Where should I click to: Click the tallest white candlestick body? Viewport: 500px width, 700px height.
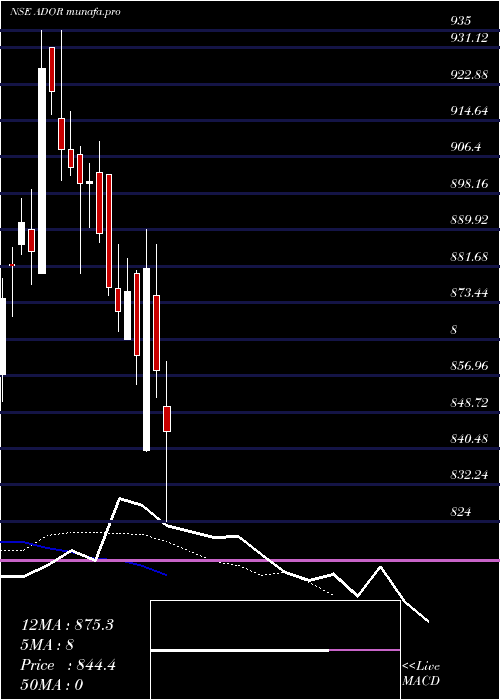click(42, 171)
